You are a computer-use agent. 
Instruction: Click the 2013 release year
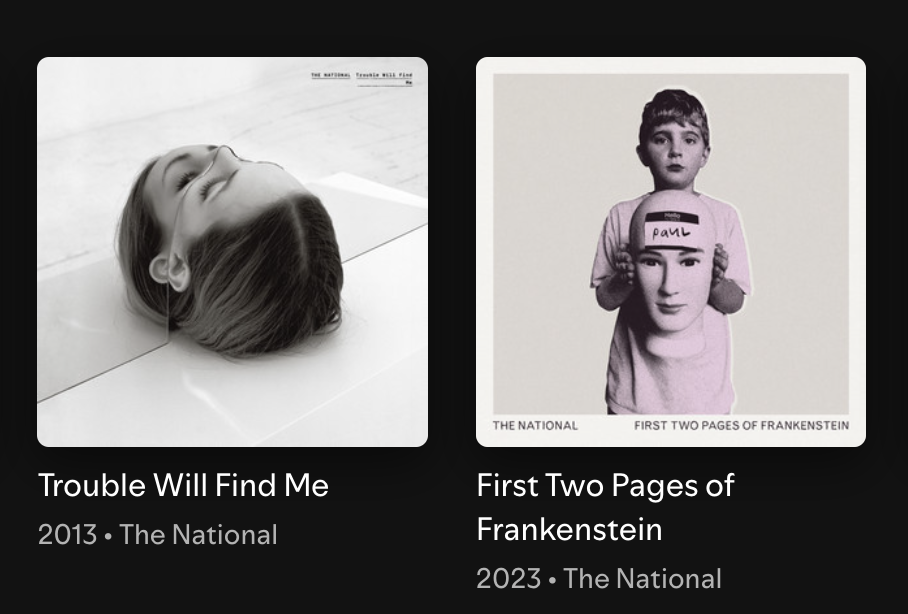click(67, 535)
